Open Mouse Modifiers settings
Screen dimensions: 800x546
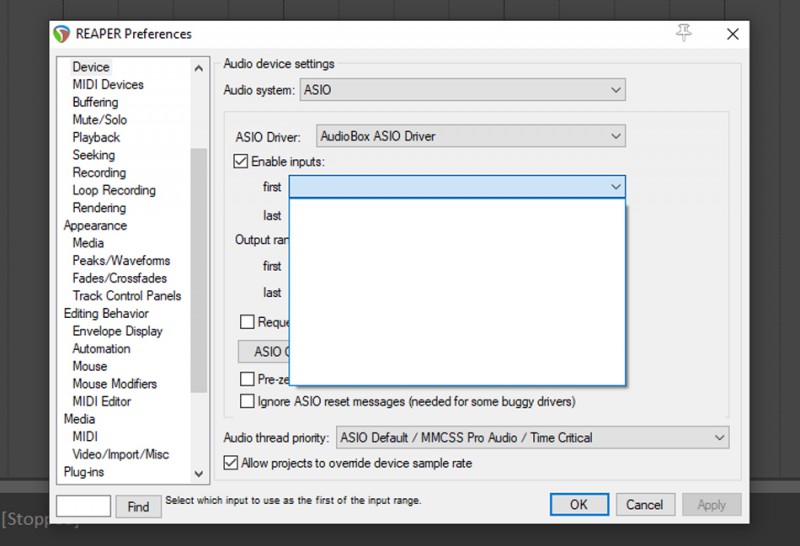click(x=114, y=383)
